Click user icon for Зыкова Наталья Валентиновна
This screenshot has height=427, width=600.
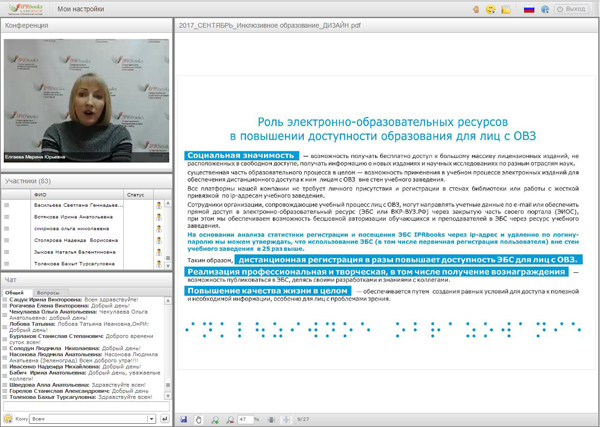pyautogui.click(x=159, y=252)
